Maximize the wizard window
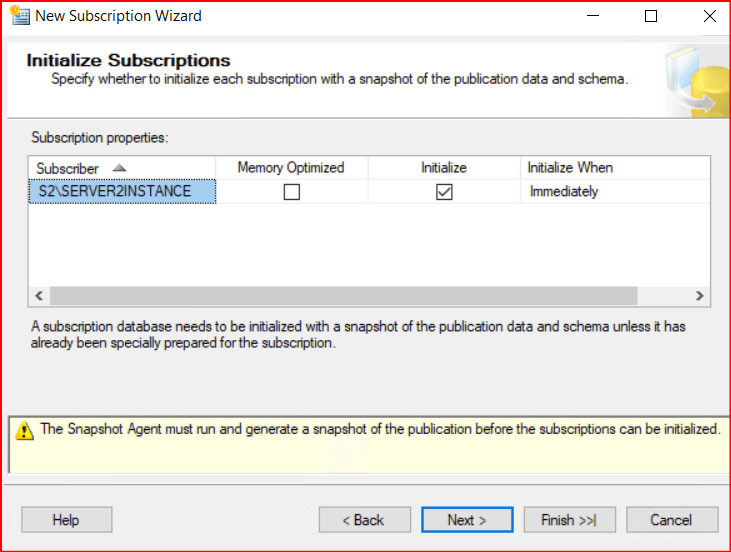The image size is (731, 552). (651, 16)
